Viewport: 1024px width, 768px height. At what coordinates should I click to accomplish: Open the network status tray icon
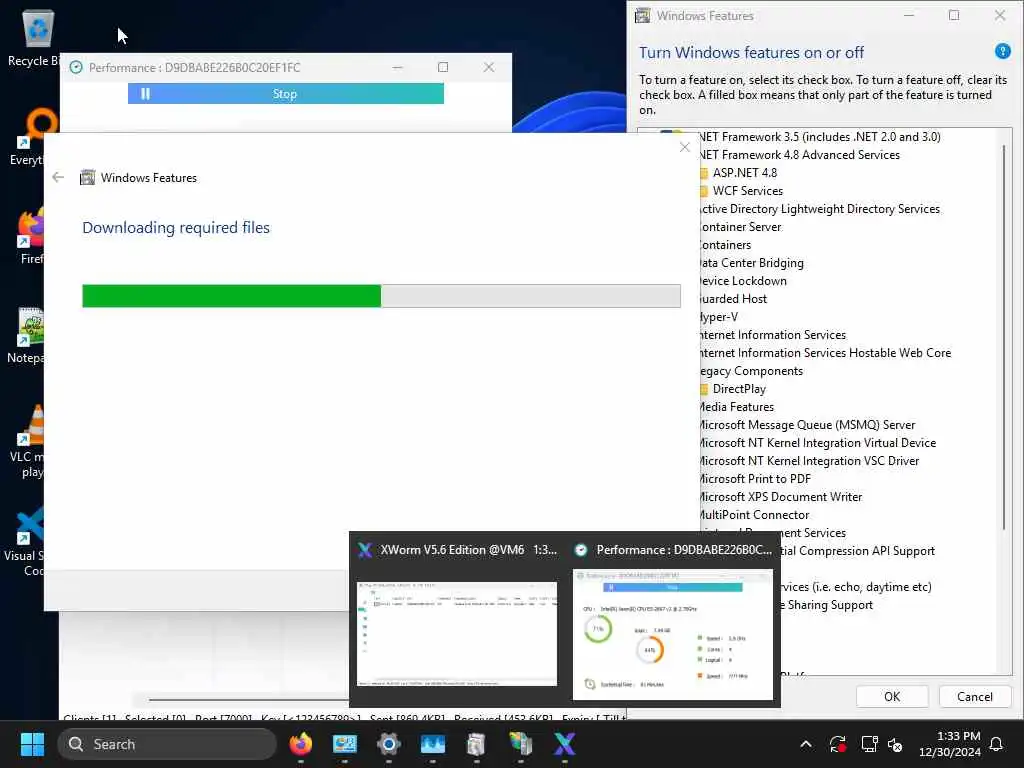pyautogui.click(x=869, y=744)
